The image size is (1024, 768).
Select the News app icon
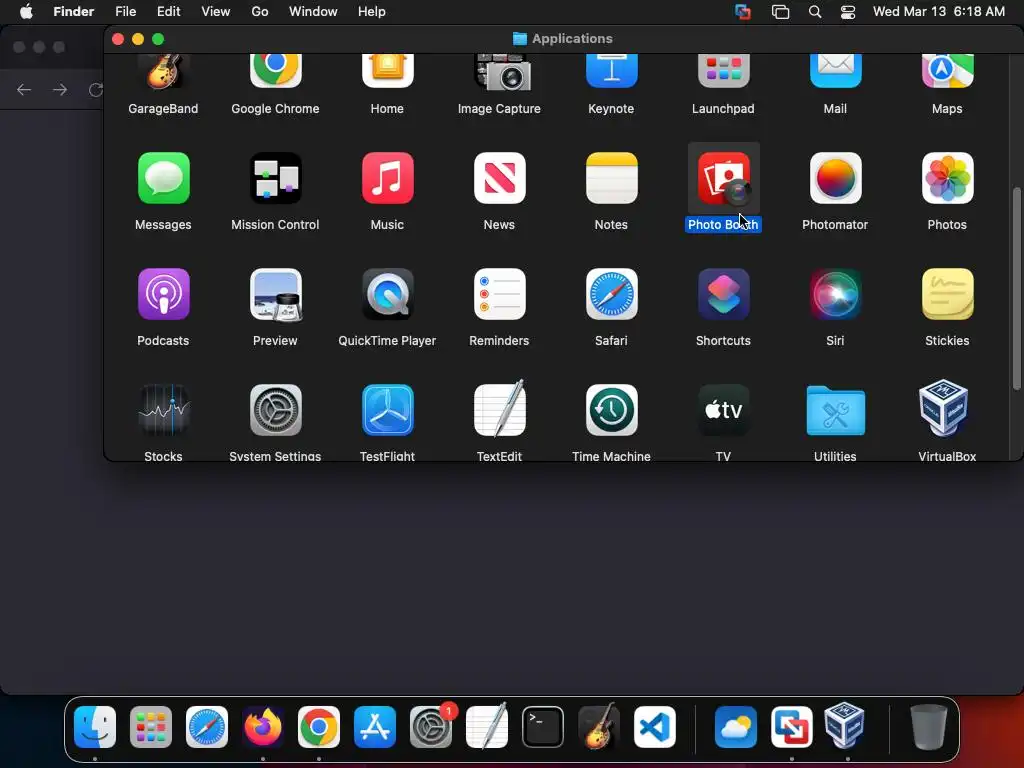click(x=499, y=178)
